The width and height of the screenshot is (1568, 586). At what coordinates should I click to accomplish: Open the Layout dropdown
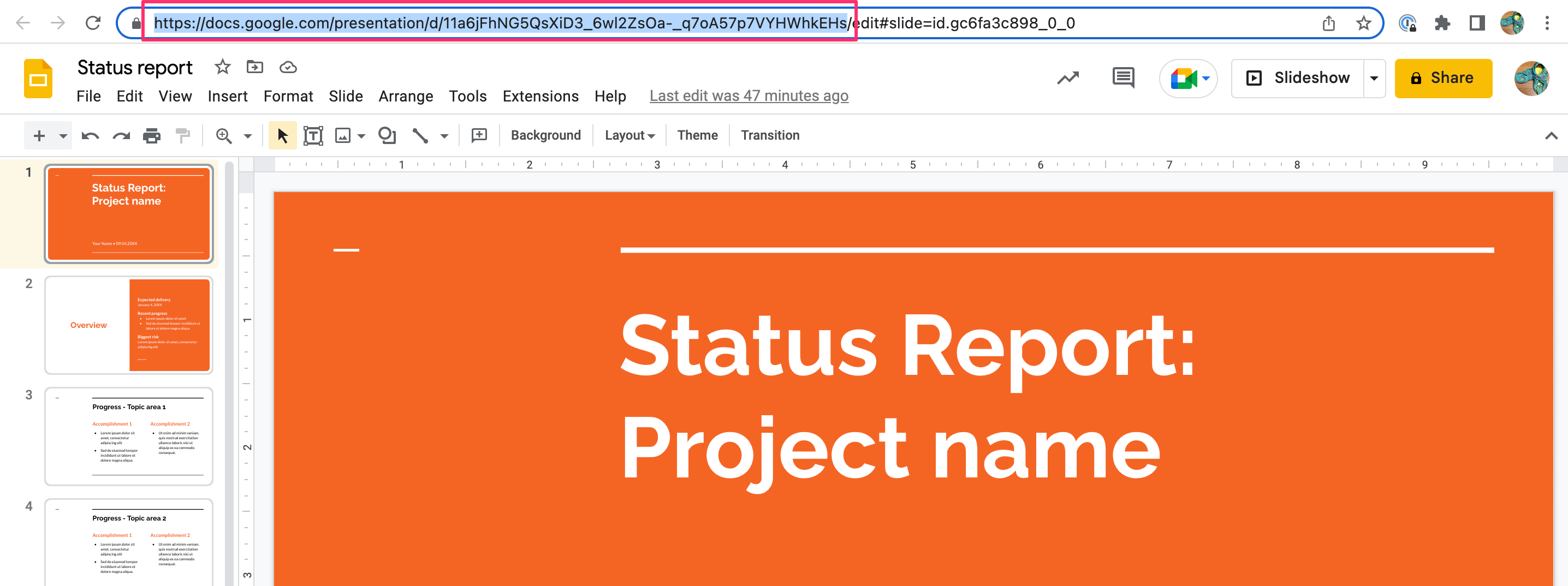(629, 135)
